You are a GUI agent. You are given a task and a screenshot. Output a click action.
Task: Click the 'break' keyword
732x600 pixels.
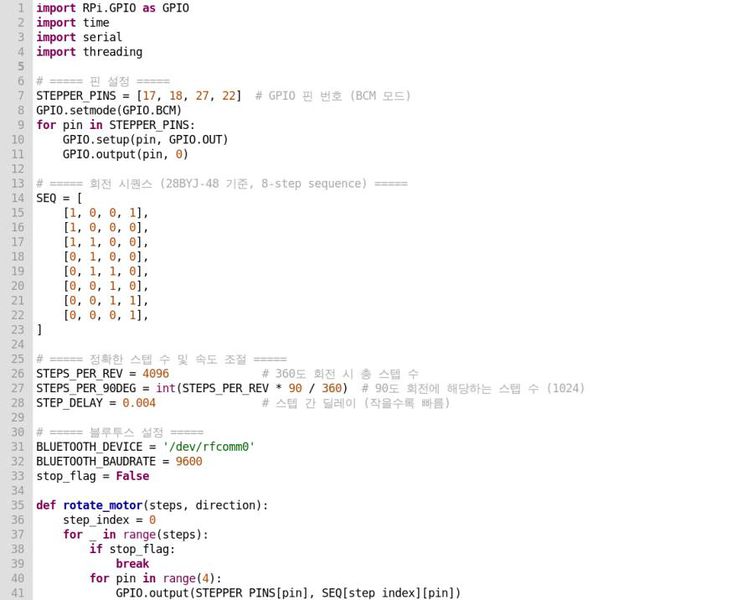(x=132, y=564)
